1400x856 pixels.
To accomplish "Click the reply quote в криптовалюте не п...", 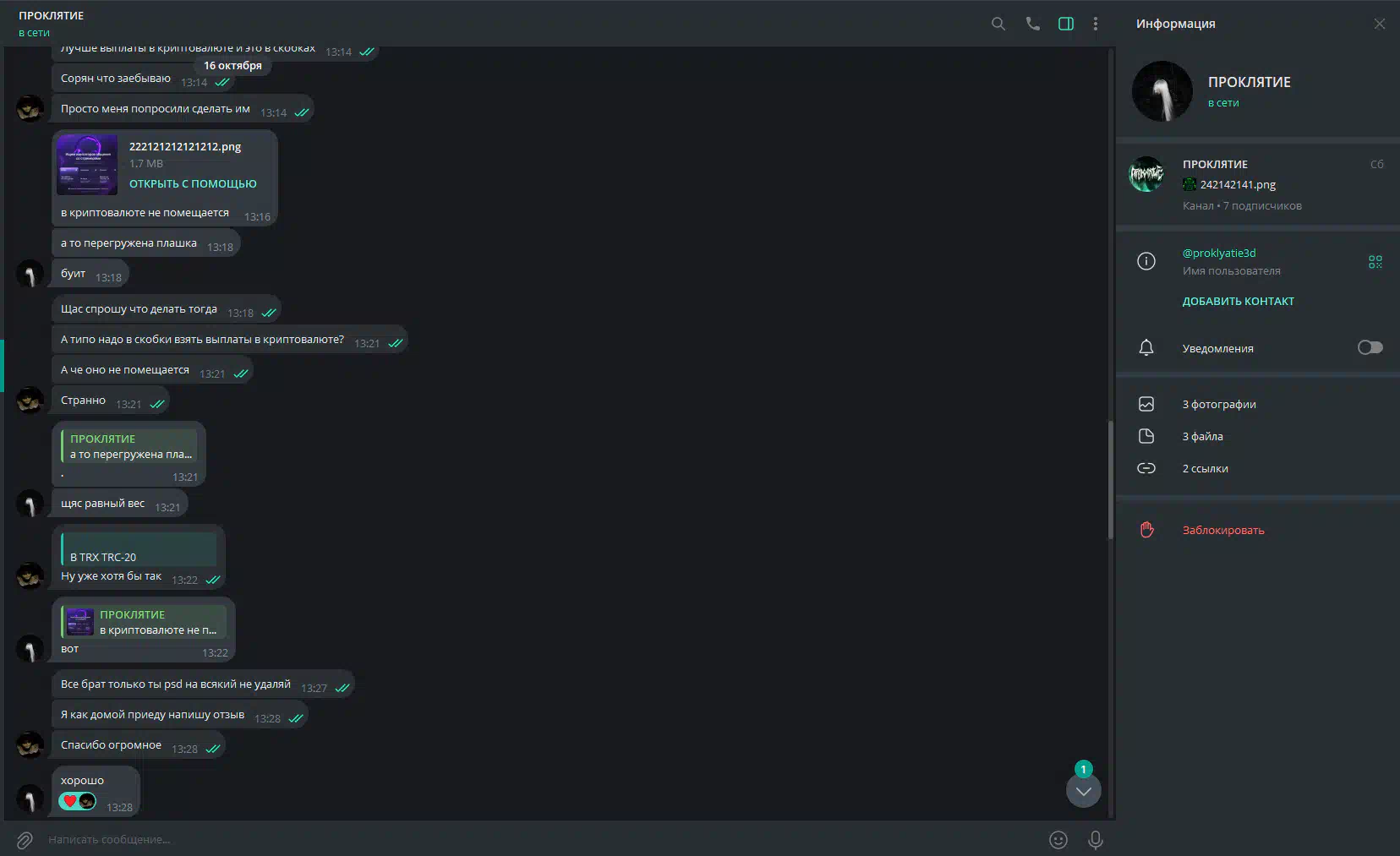I will pyautogui.click(x=143, y=622).
